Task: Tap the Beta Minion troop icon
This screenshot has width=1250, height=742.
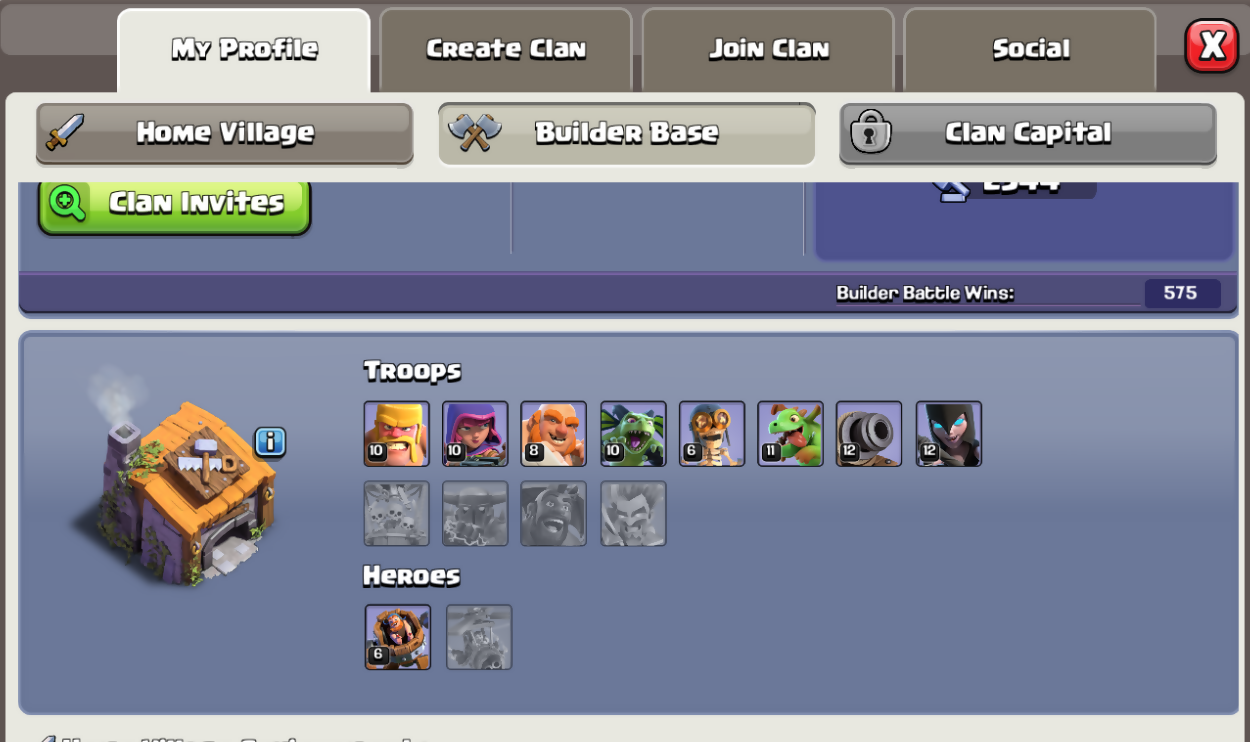Action: pyautogui.click(x=633, y=434)
